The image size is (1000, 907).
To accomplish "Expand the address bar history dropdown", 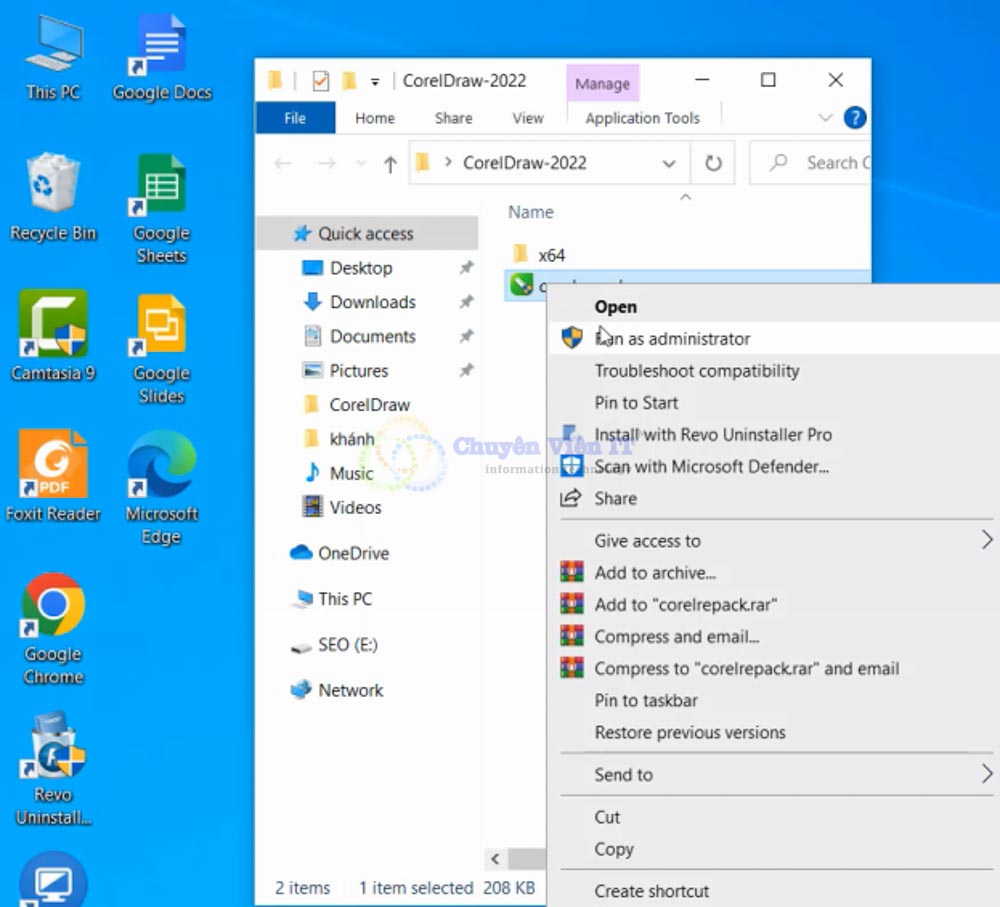I will click(668, 163).
